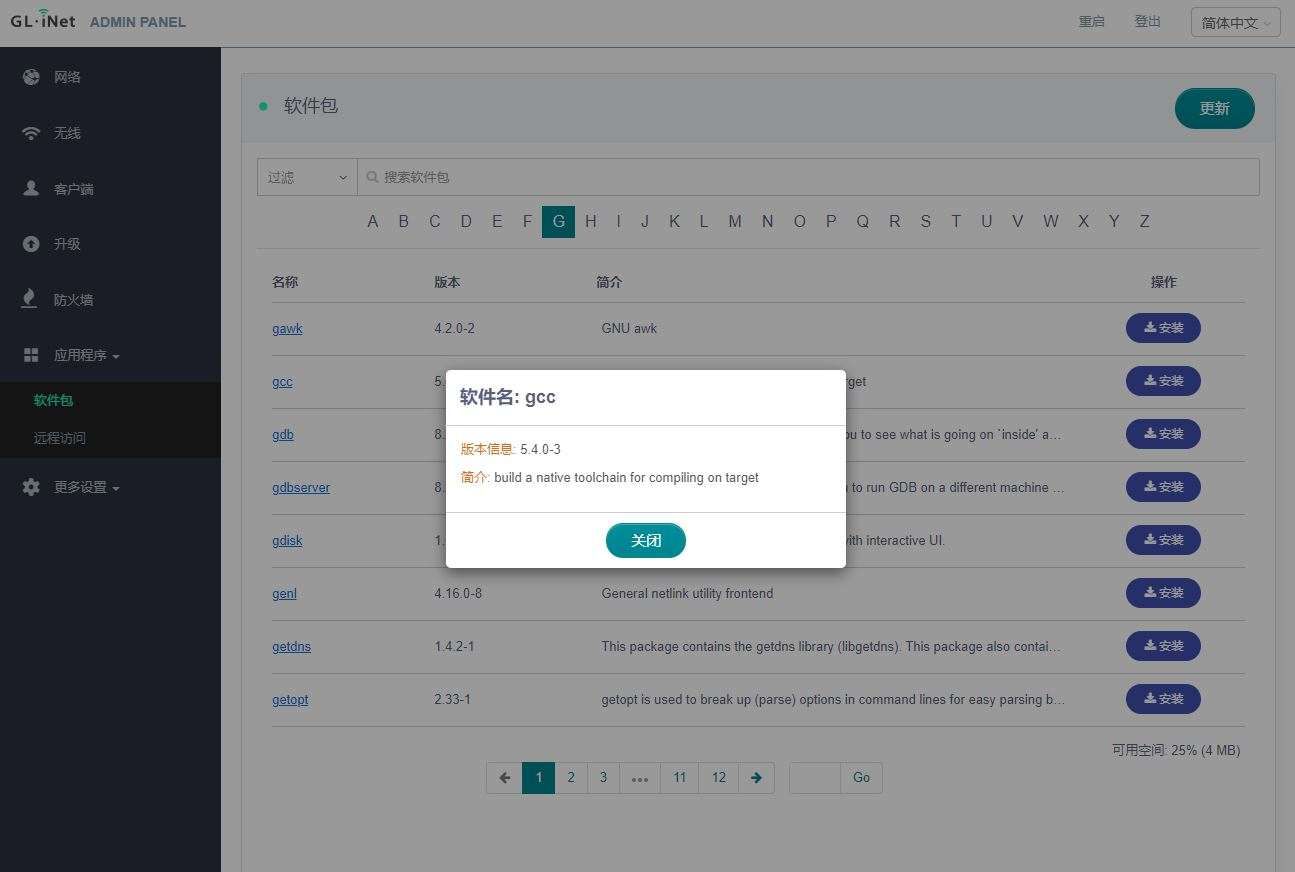Image resolution: width=1295 pixels, height=872 pixels.
Task: Open 远程访问 in the sidebar
Action: click(60, 438)
